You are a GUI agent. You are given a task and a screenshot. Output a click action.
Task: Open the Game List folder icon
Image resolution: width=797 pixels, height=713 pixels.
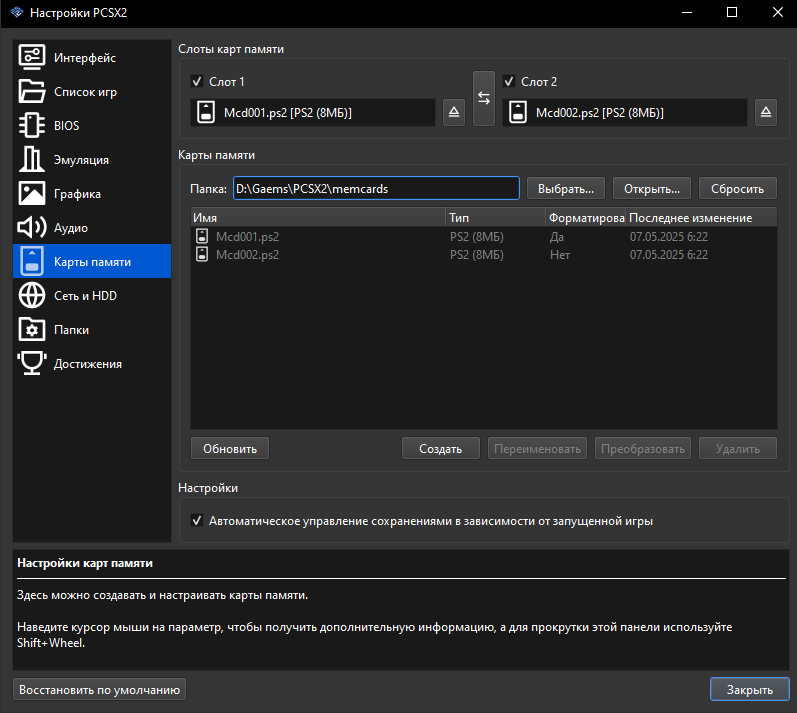coord(32,92)
